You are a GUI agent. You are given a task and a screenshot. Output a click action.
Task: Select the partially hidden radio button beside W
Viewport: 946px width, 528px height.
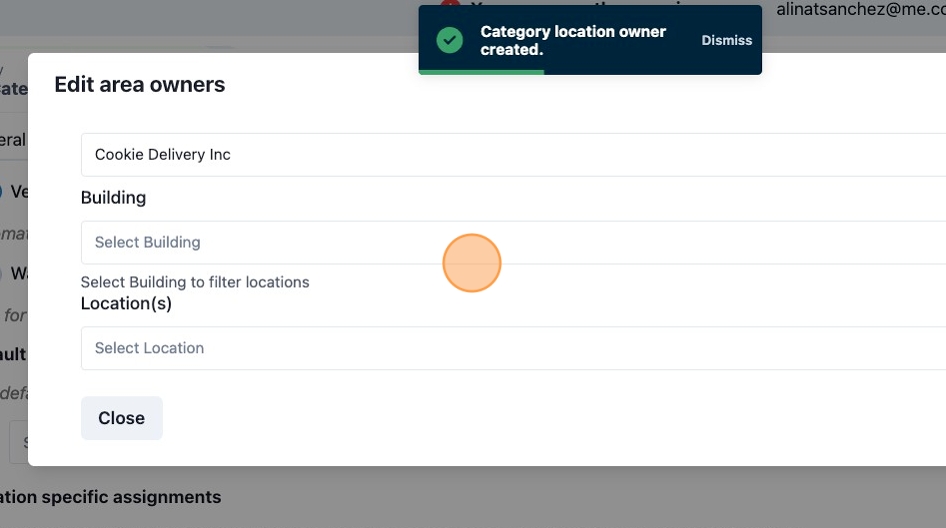coord(2,273)
